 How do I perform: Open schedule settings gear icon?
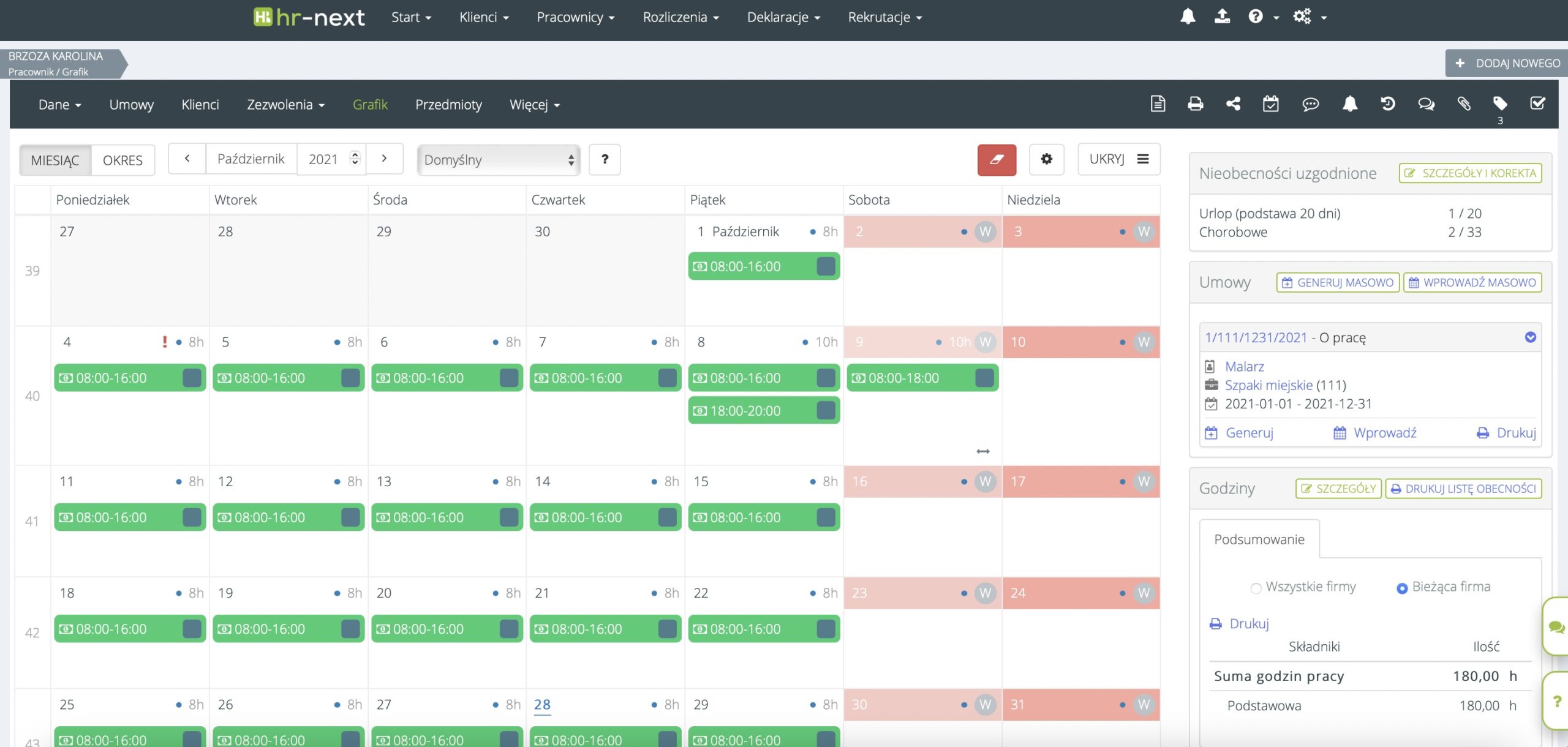coord(1046,159)
